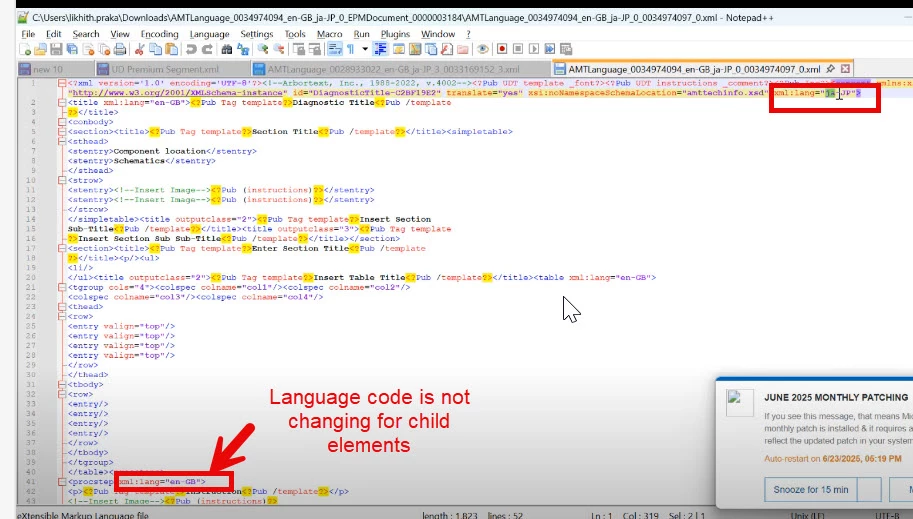This screenshot has height=519, width=913.
Task: Open the File menu
Action: click(28, 34)
